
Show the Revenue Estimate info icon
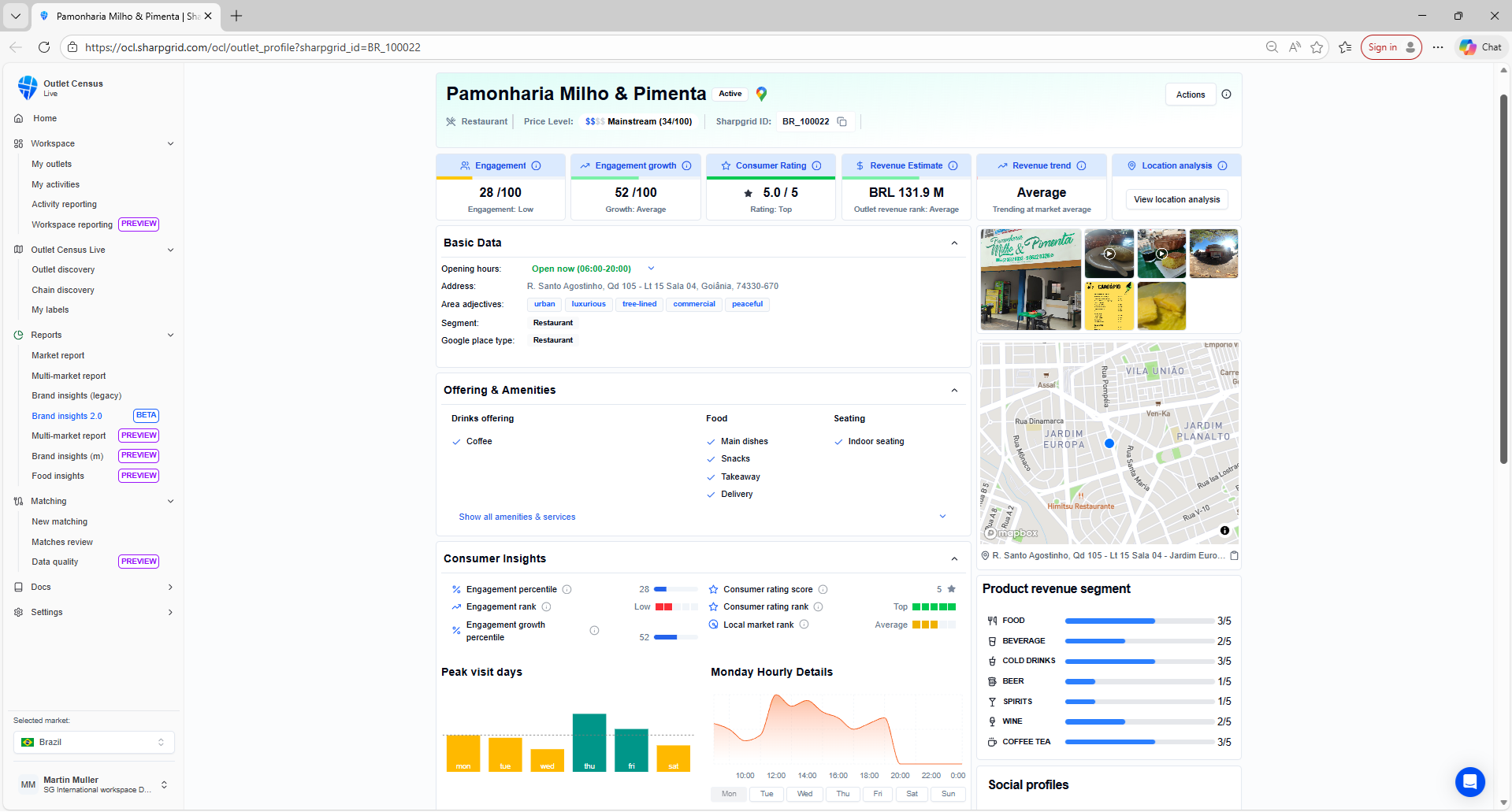pos(953,165)
